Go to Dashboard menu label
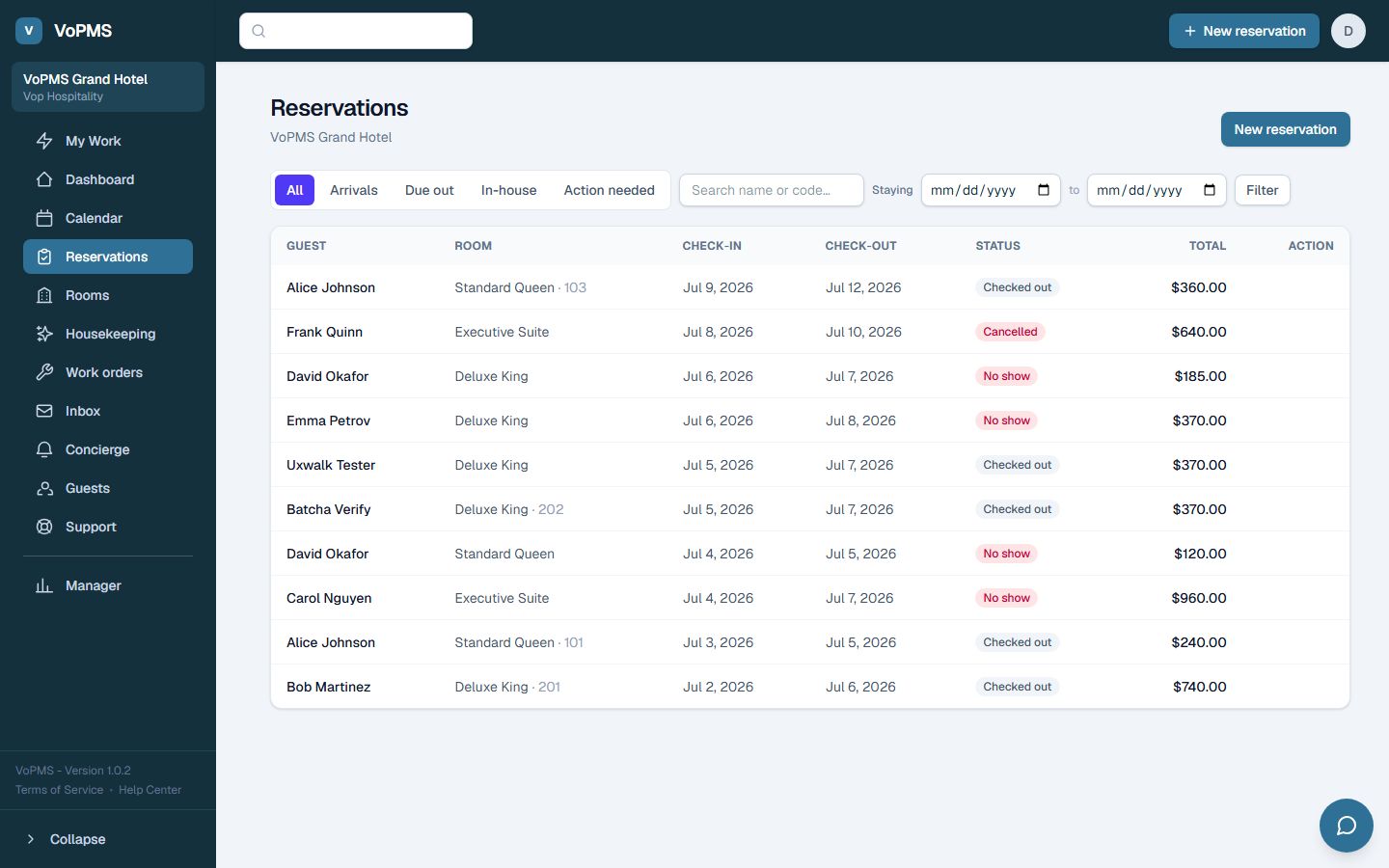 tap(100, 179)
